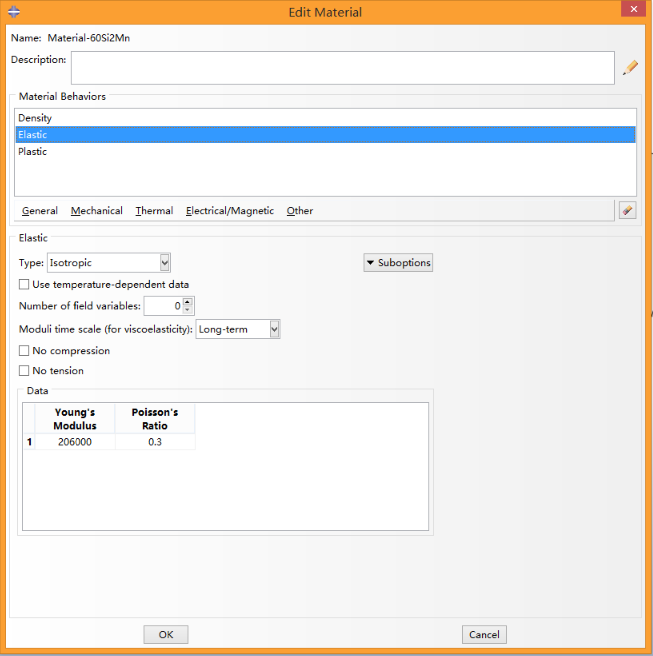Viewport: 653px width, 656px height.
Task: Close the Edit Material dialog
Action: point(633,9)
